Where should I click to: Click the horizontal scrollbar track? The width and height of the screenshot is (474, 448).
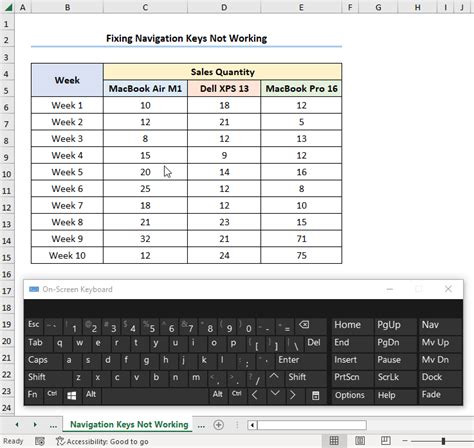click(312, 425)
